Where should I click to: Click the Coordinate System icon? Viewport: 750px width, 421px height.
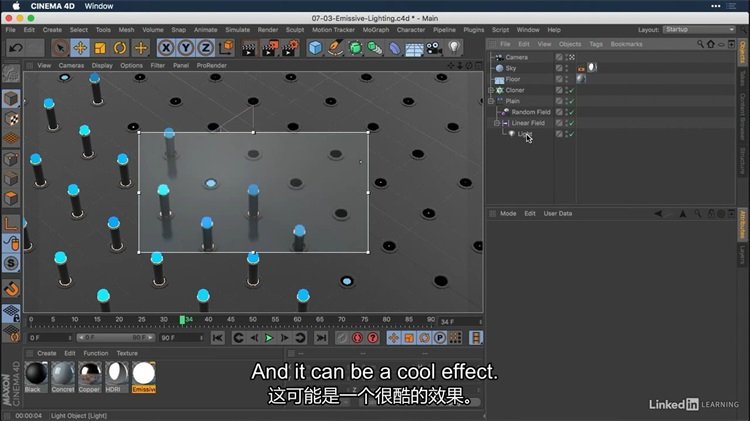pos(226,48)
